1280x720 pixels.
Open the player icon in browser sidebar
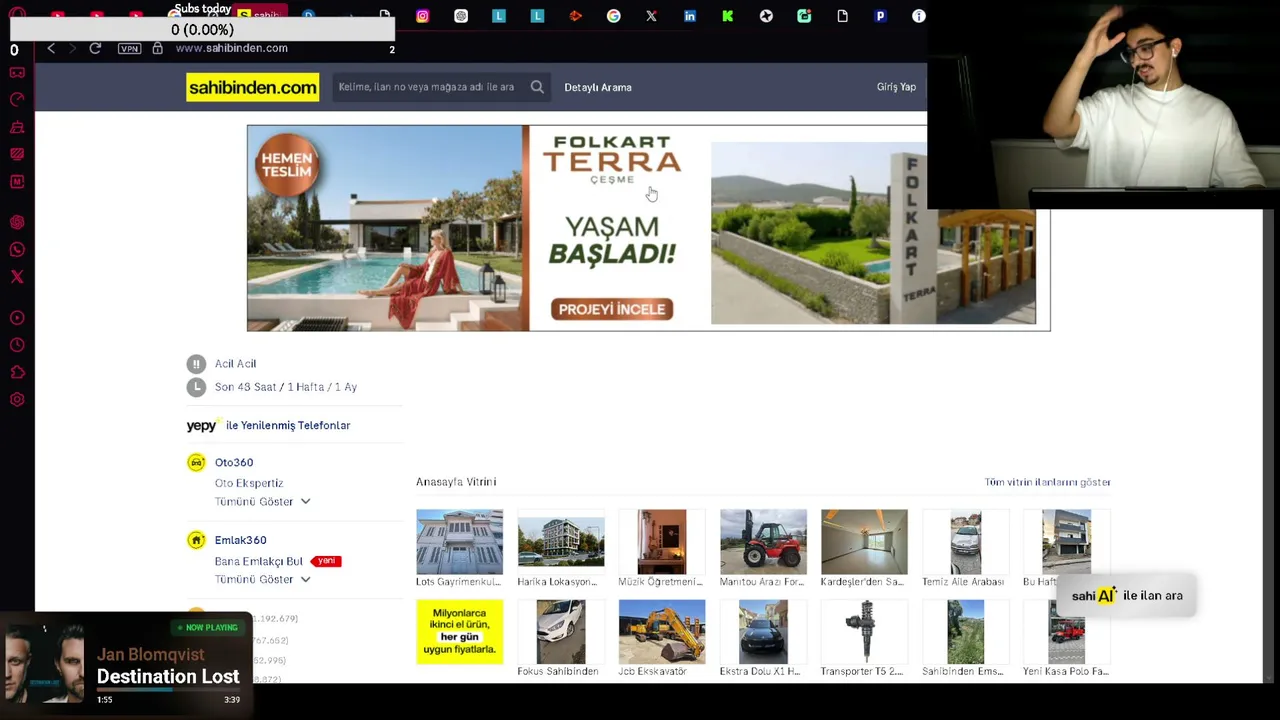click(17, 318)
